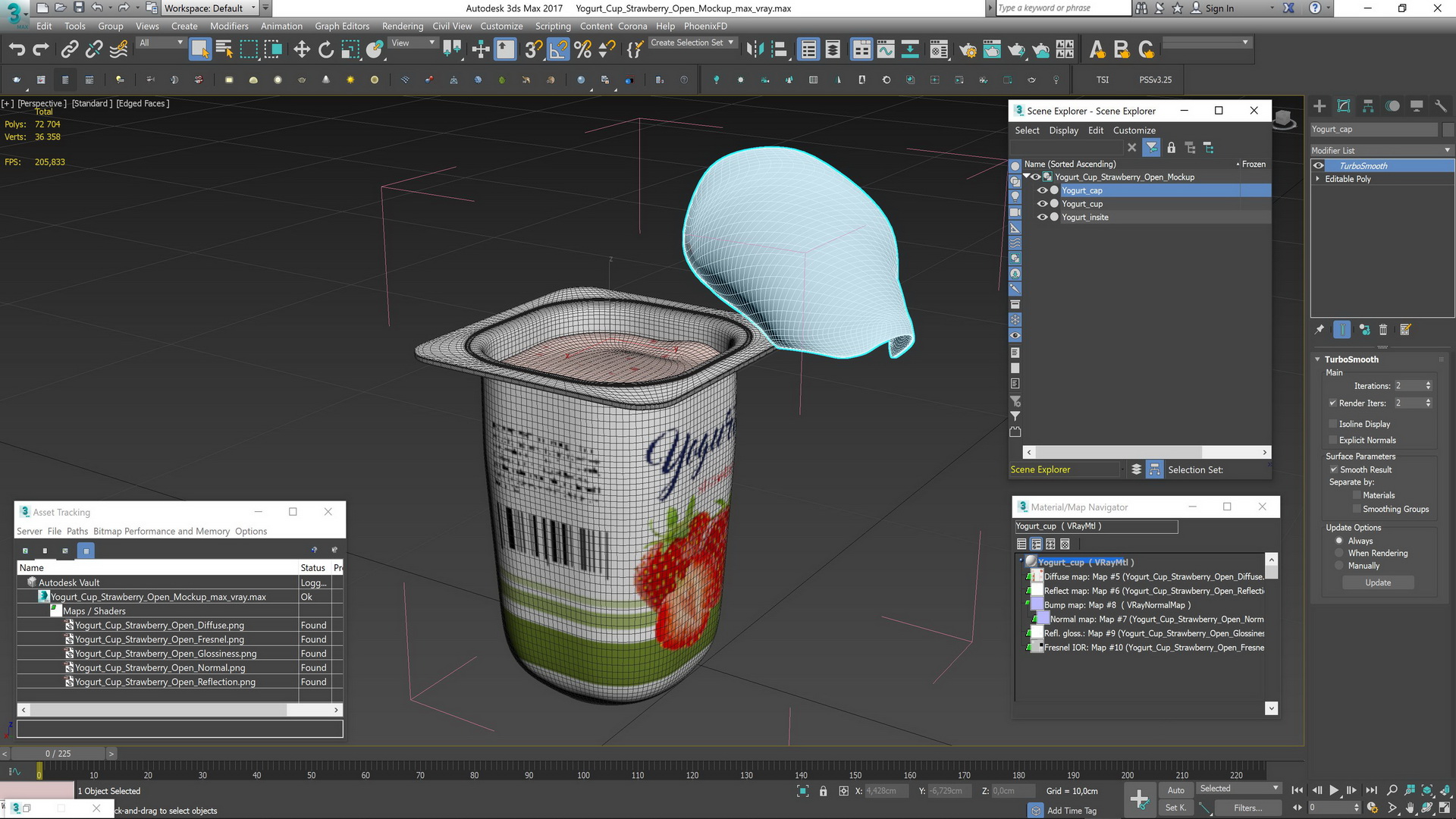Open the Utilities command panel tab
Image resolution: width=1456 pixels, height=819 pixels.
pyautogui.click(x=1441, y=106)
